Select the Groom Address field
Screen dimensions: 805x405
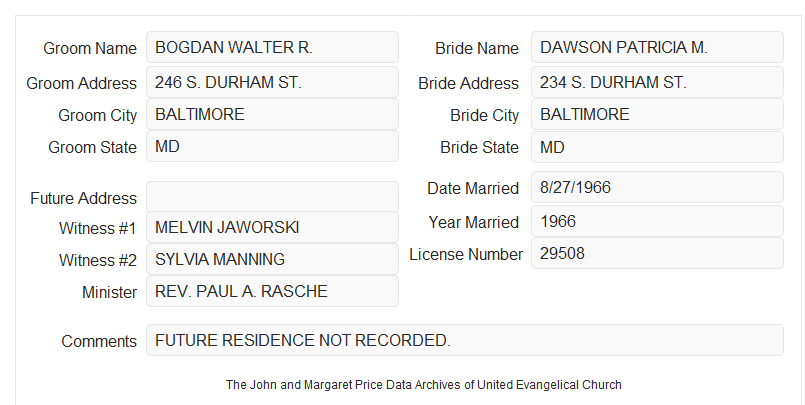(x=272, y=82)
